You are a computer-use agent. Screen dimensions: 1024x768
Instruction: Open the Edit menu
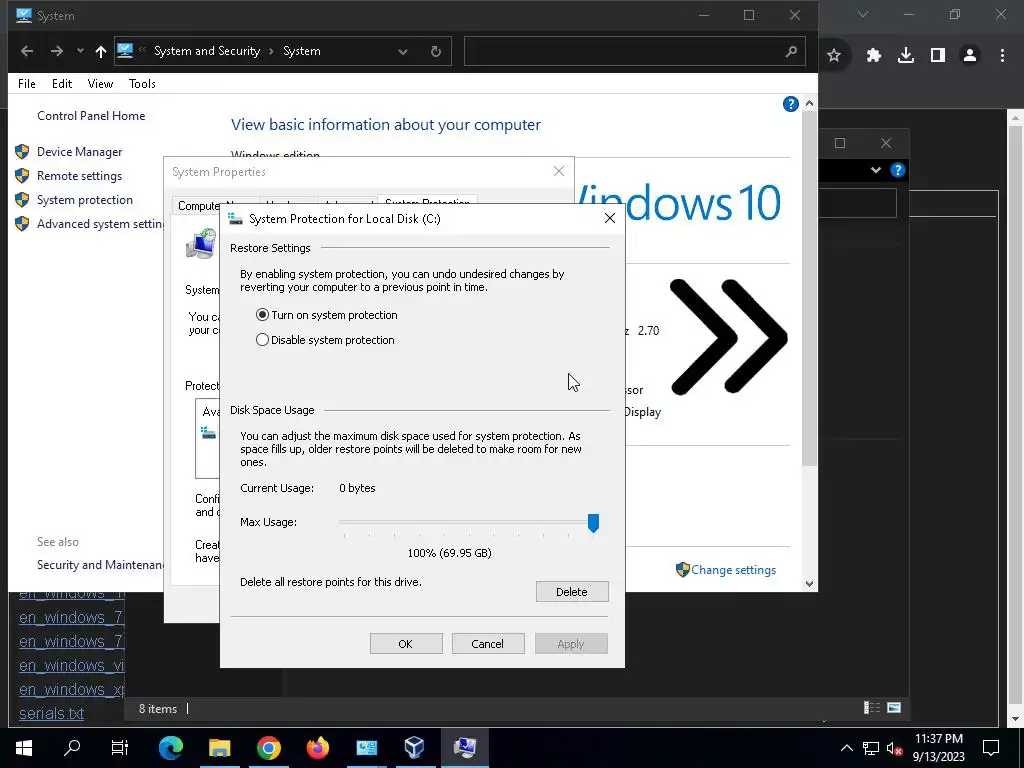(x=62, y=84)
